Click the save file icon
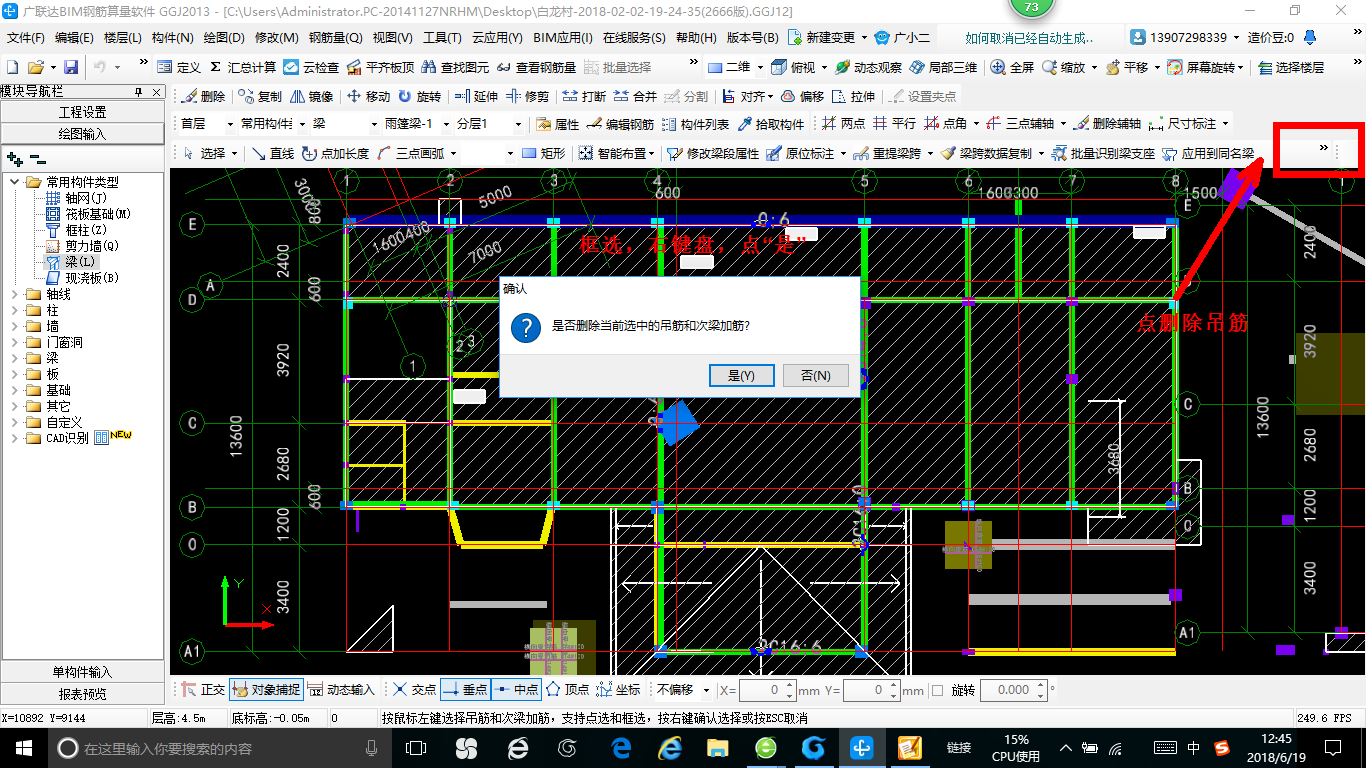This screenshot has height=768, width=1366. pos(71,67)
